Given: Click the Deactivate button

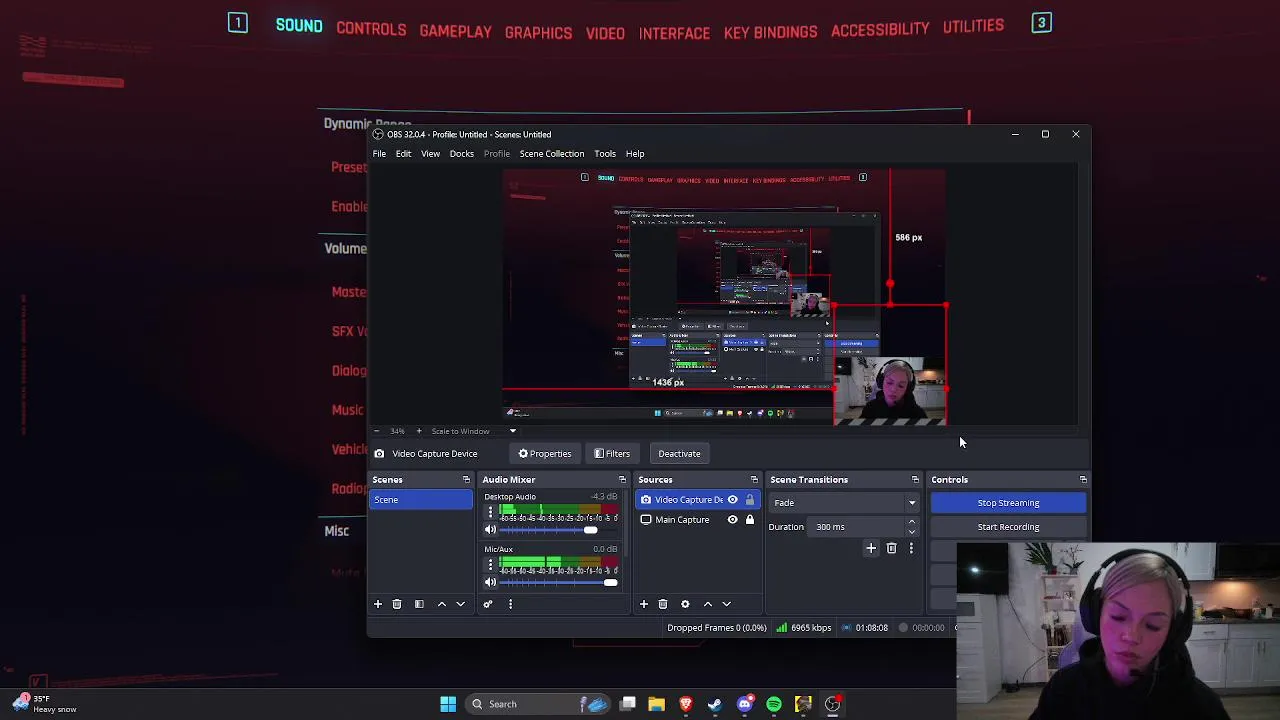Looking at the screenshot, I should [x=679, y=454].
